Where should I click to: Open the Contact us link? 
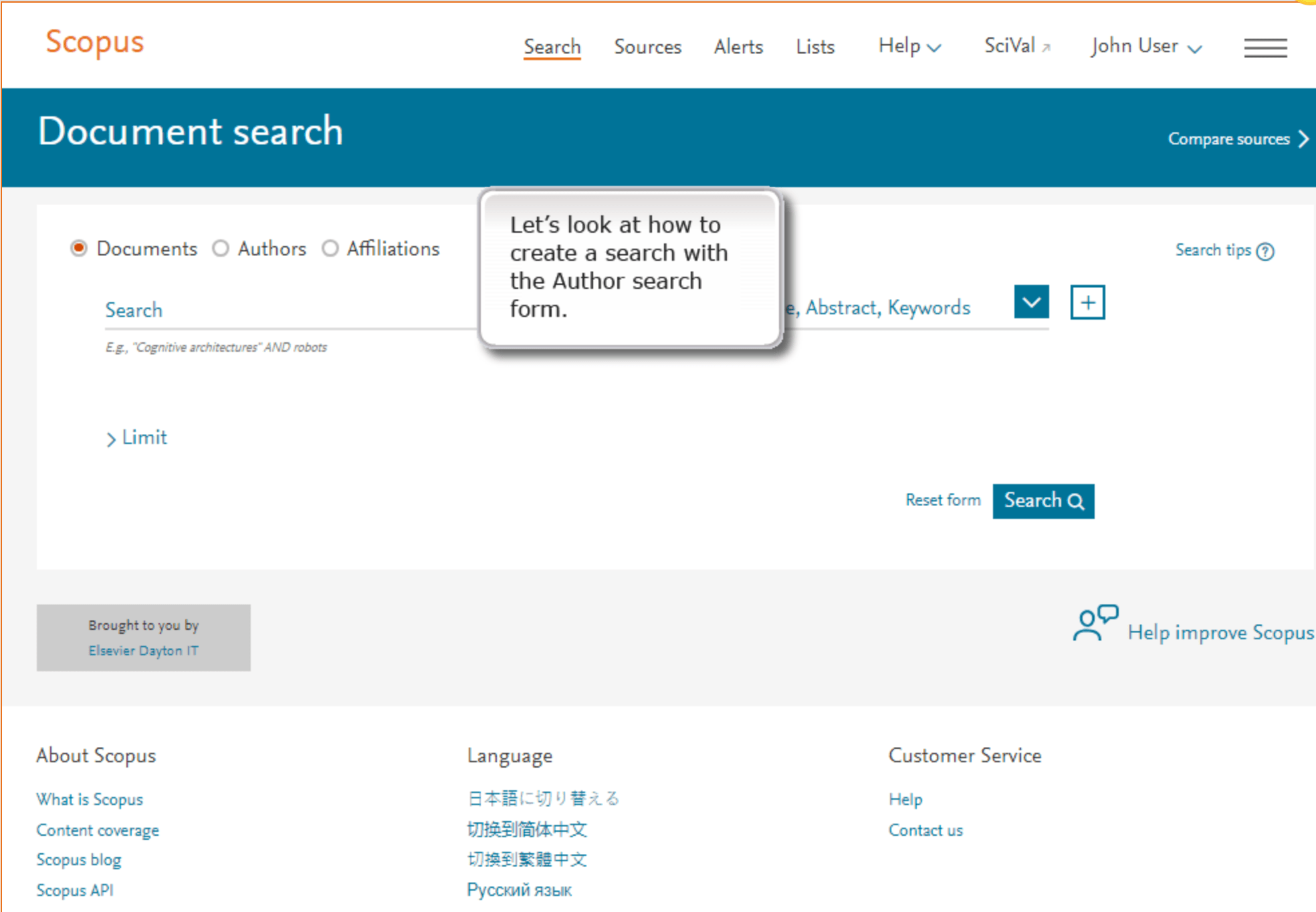tap(925, 830)
